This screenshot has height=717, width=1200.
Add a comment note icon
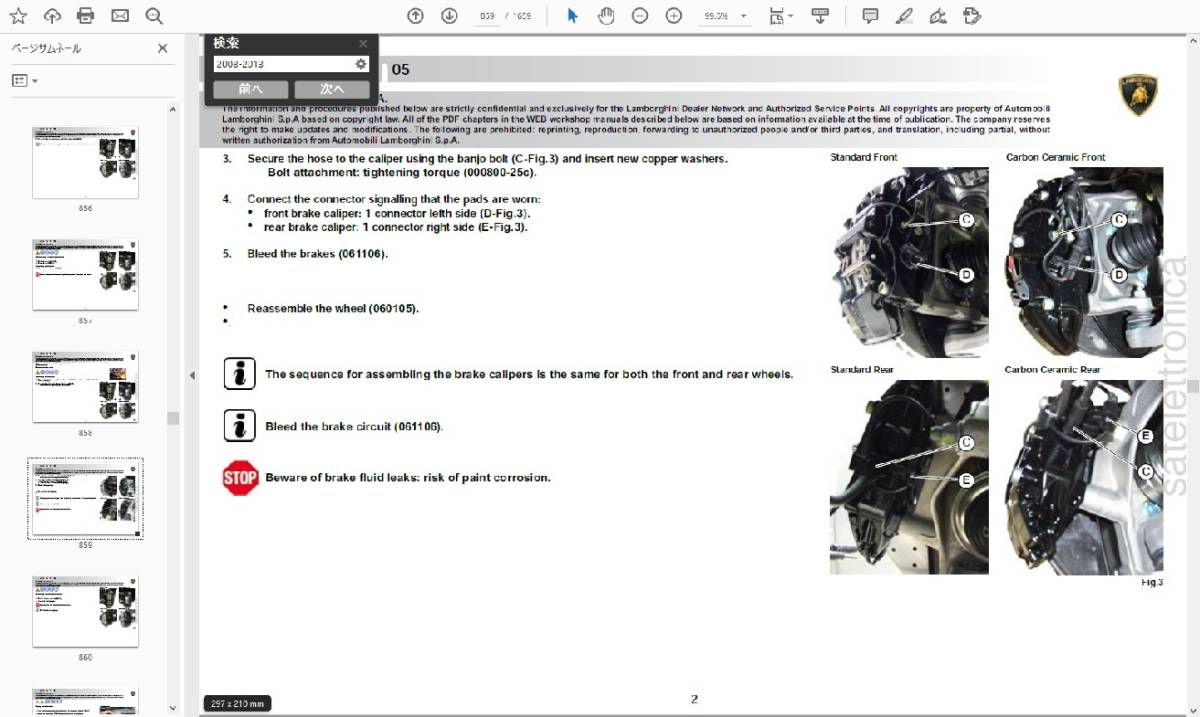[870, 16]
